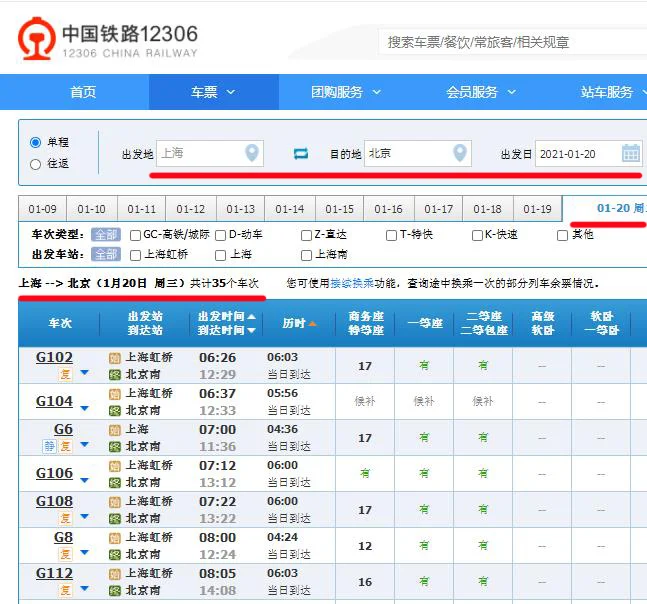The image size is (647, 604).
Task: Expand stop details for train G106
Action: click(x=85, y=480)
